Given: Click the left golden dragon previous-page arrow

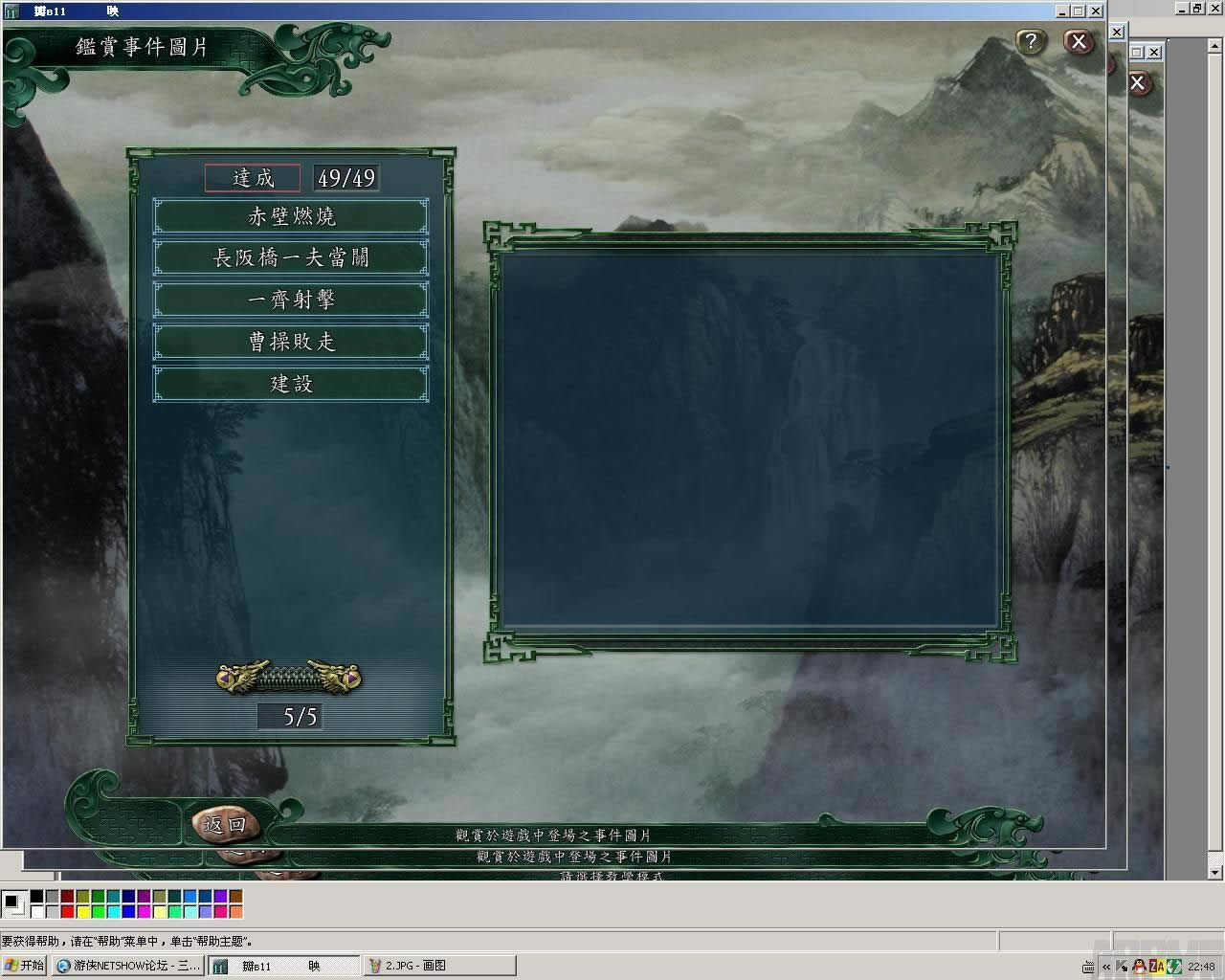Looking at the screenshot, I should point(239,677).
